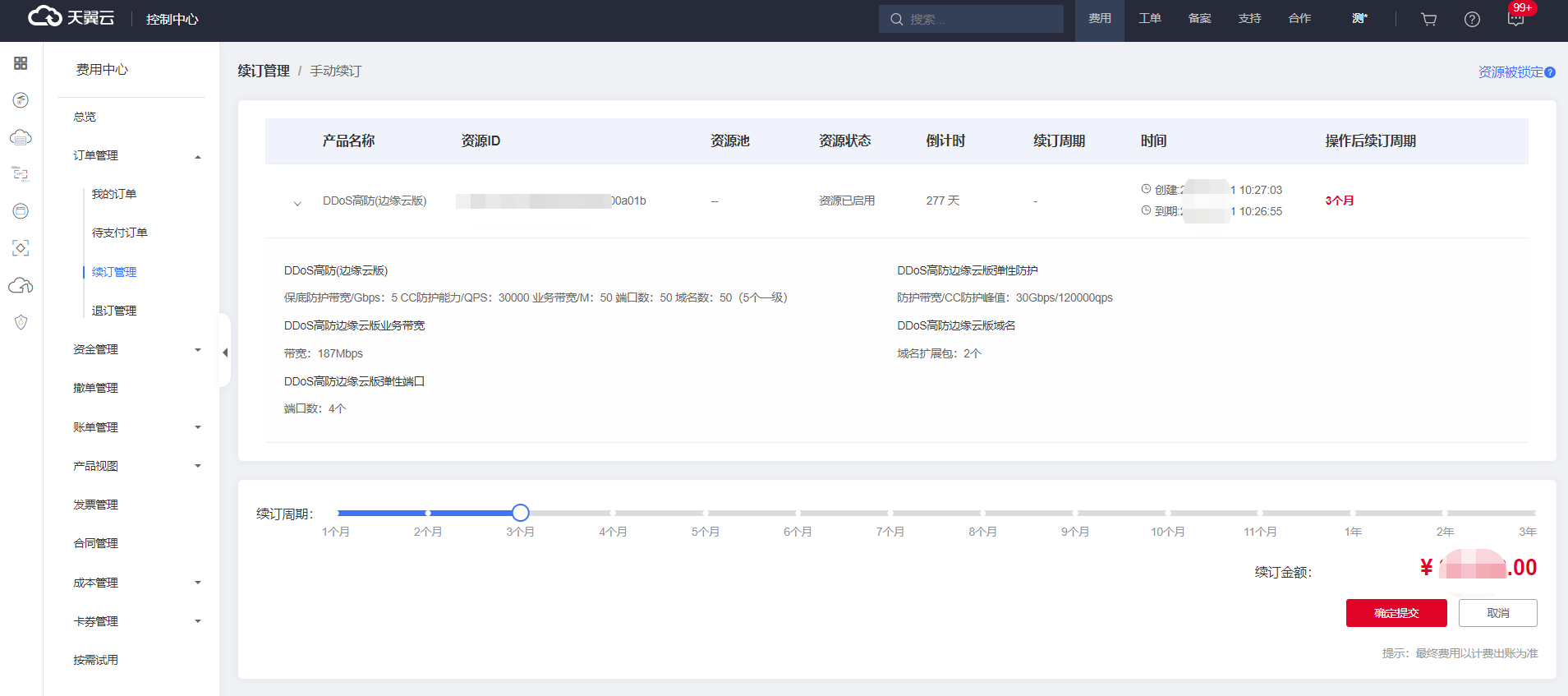Open 按需试用

[96, 660]
